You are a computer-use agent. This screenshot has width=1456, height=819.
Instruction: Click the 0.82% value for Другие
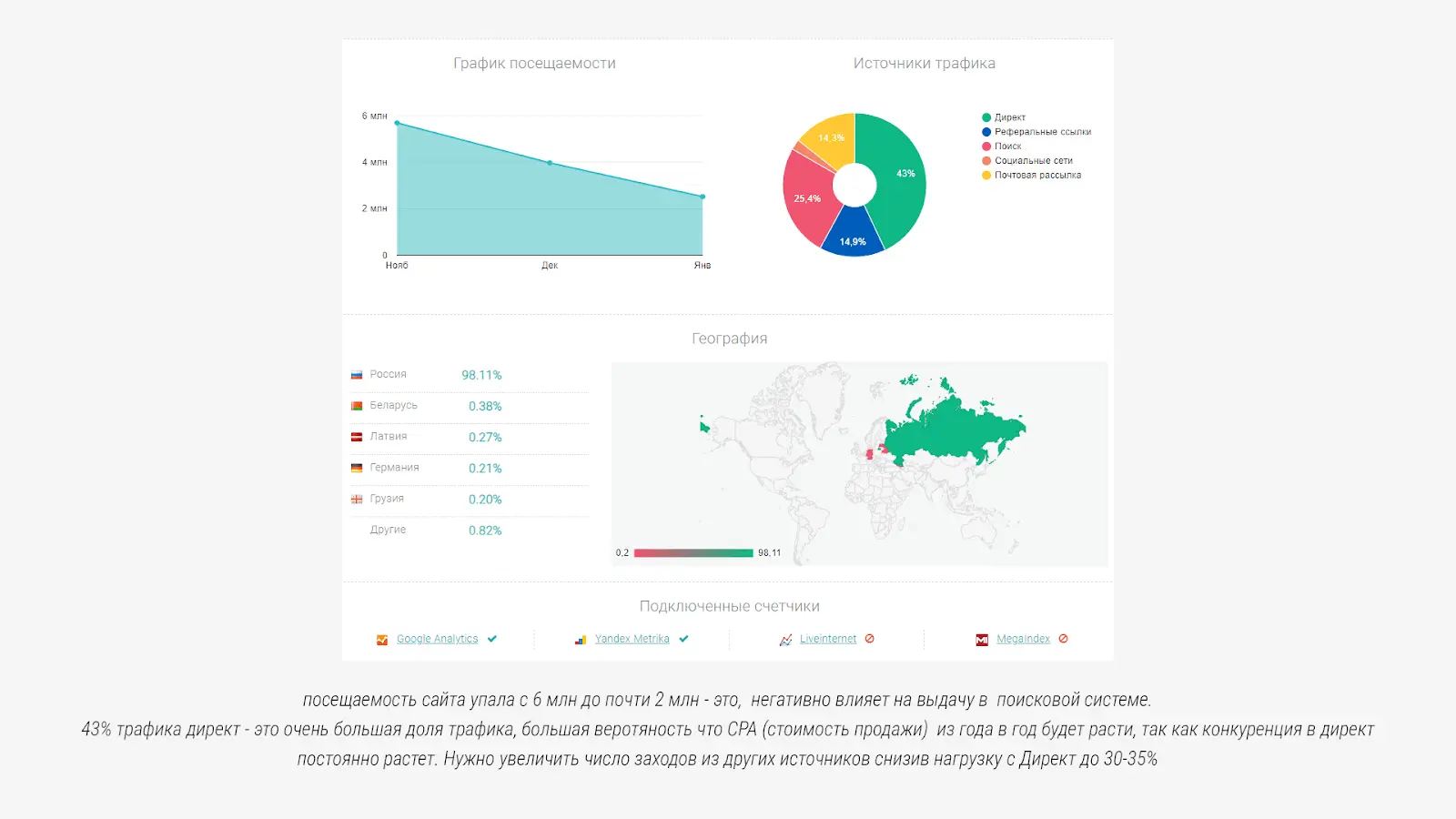[x=485, y=530]
